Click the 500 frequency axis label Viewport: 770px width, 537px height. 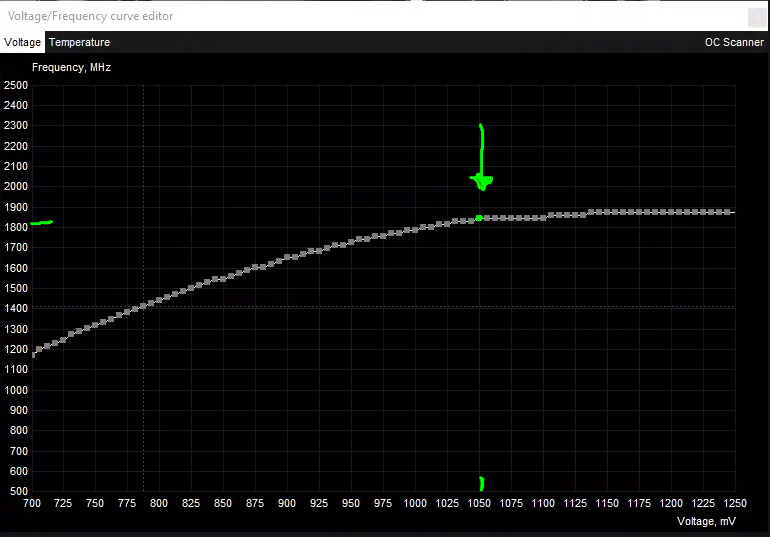tap(19, 491)
